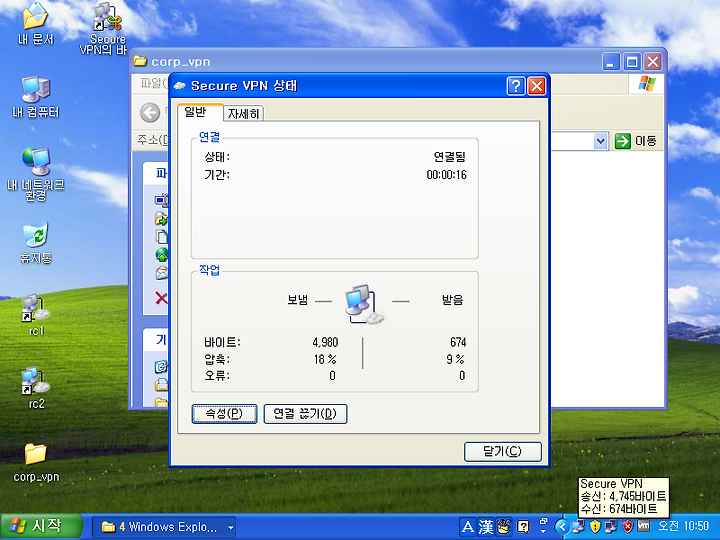The height and width of the screenshot is (540, 720).
Task: Select the corp_vpn folder on desktop
Action: click(x=36, y=463)
